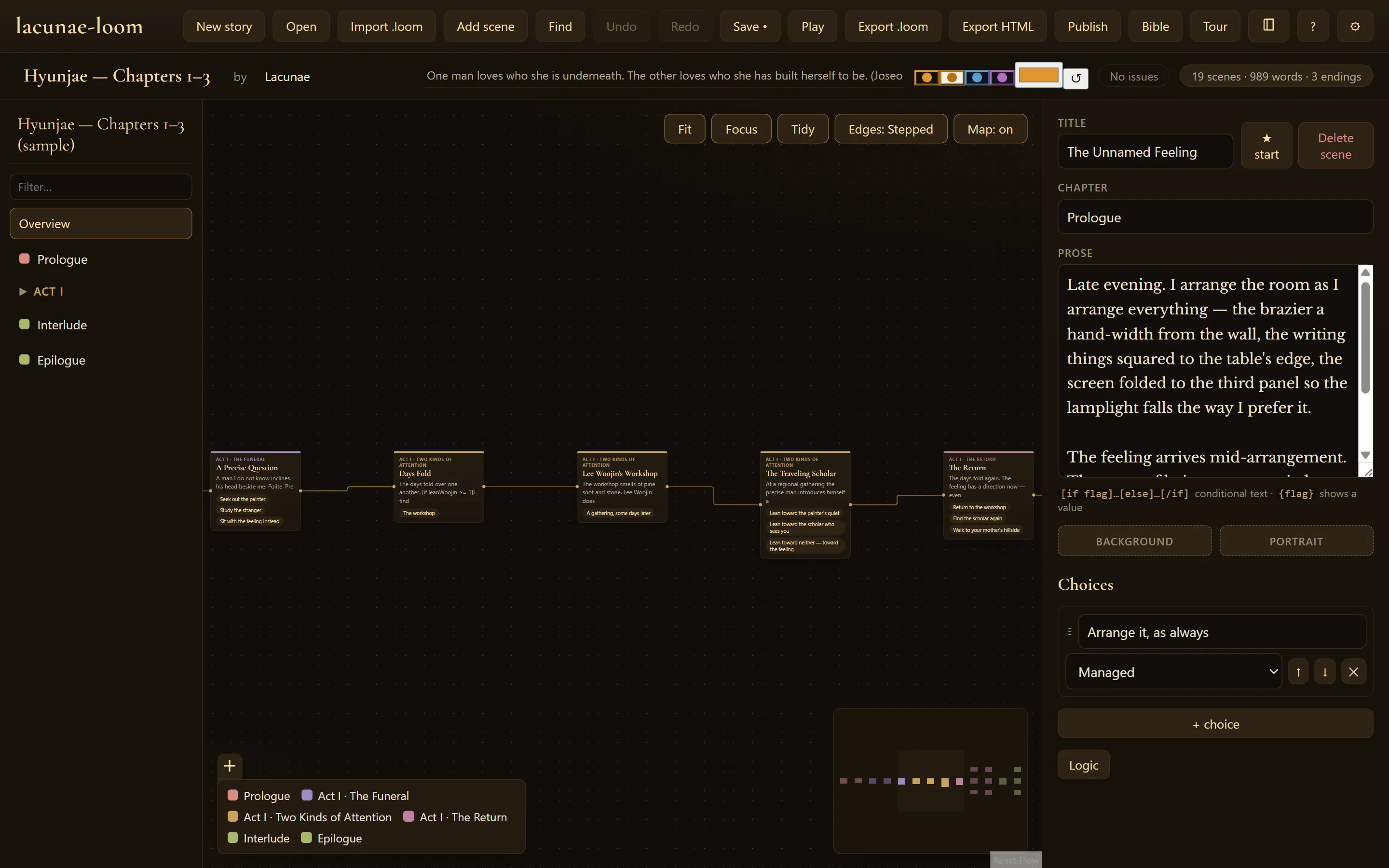Click the prose scrollbar thumb

pyautogui.click(x=1365, y=338)
